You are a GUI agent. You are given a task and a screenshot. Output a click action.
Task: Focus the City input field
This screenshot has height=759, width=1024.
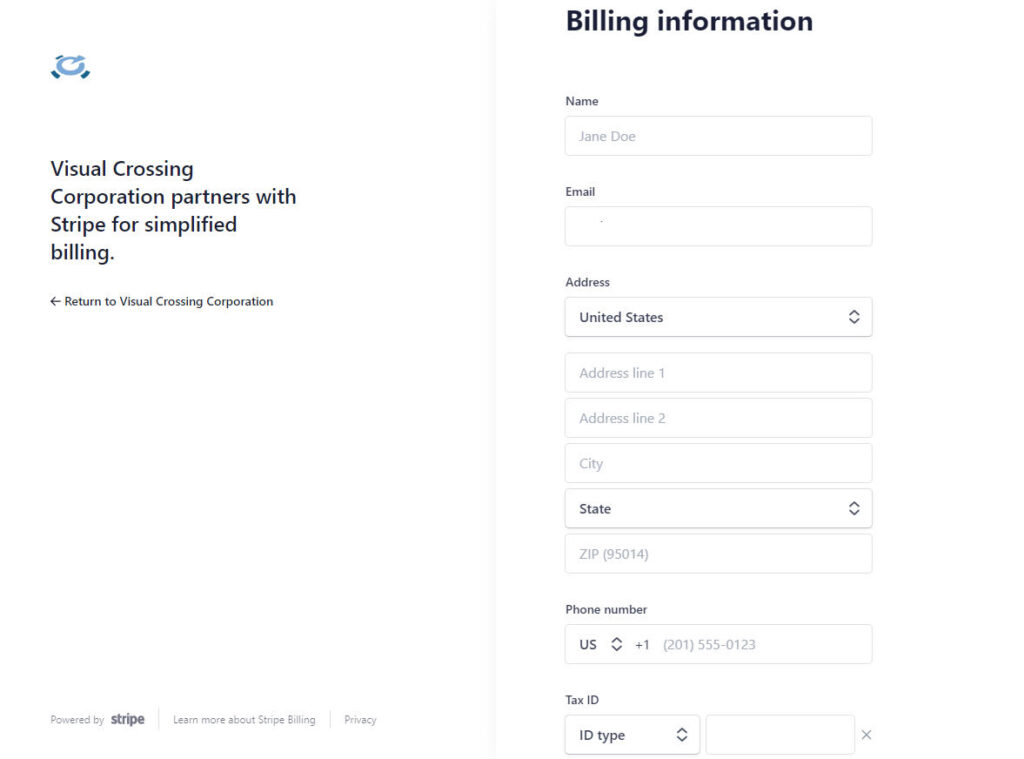(x=718, y=463)
